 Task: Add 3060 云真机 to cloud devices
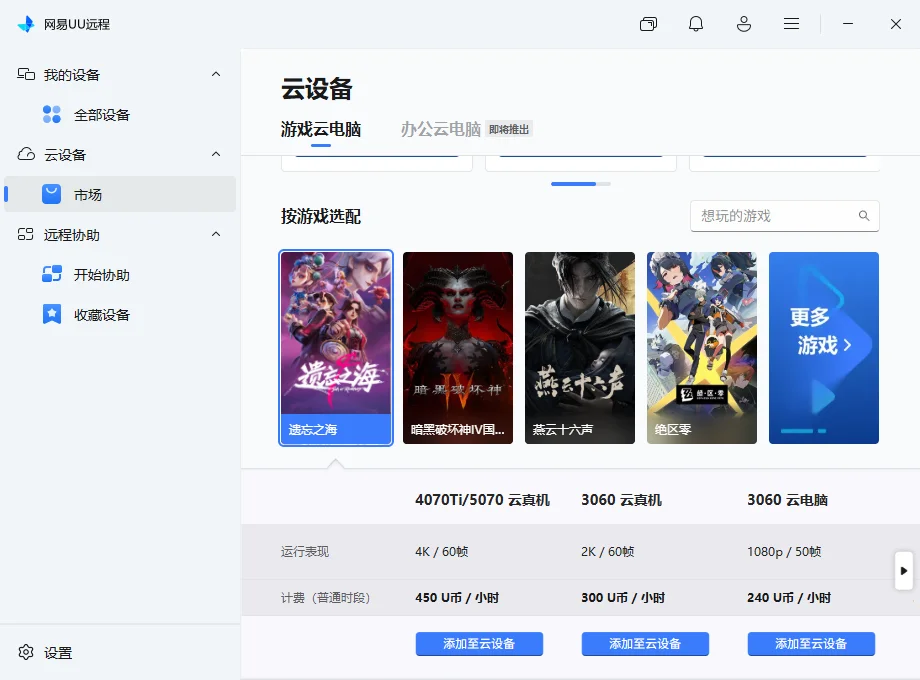coord(645,644)
